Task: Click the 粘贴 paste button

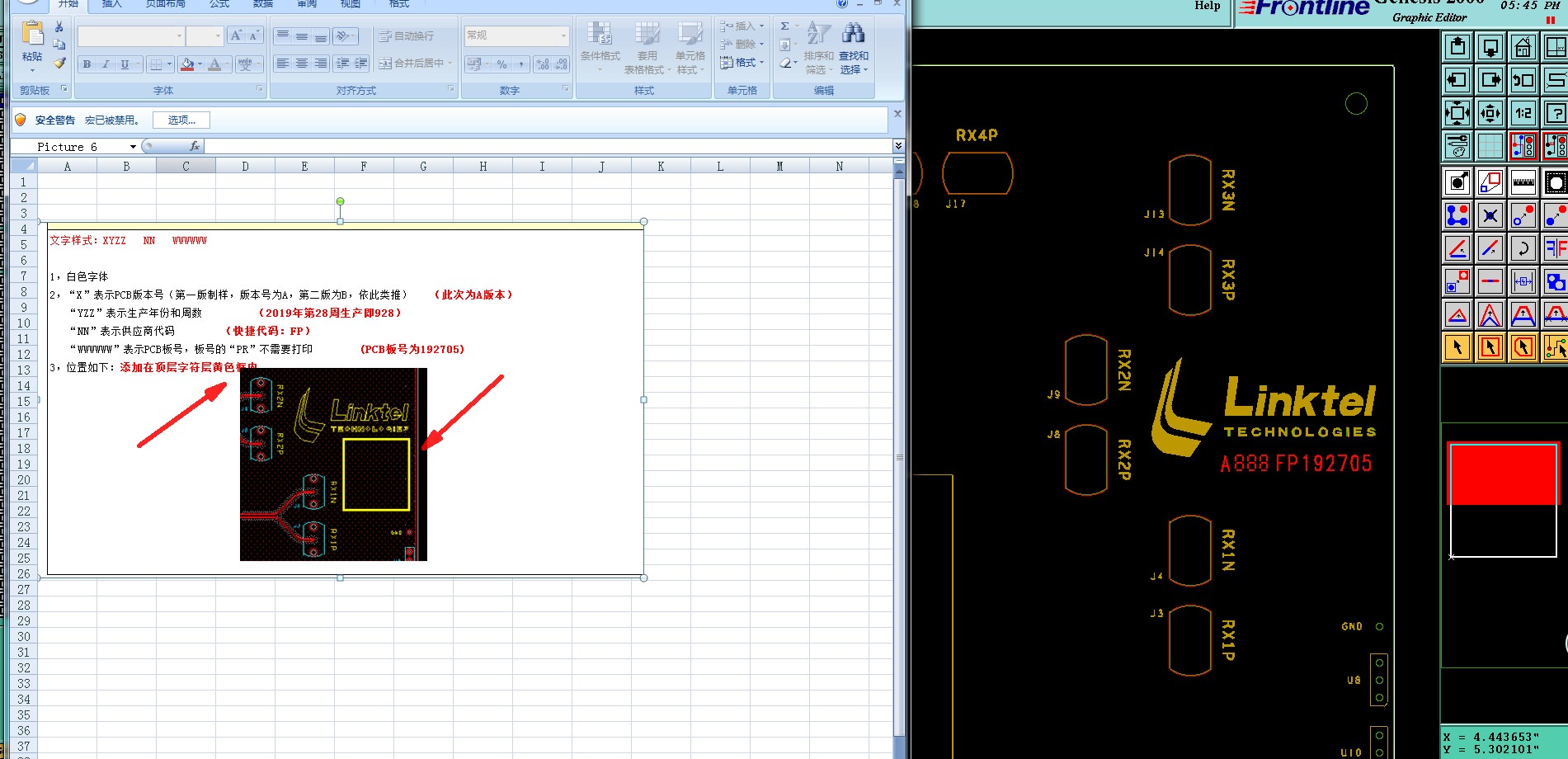Action: pyautogui.click(x=32, y=45)
